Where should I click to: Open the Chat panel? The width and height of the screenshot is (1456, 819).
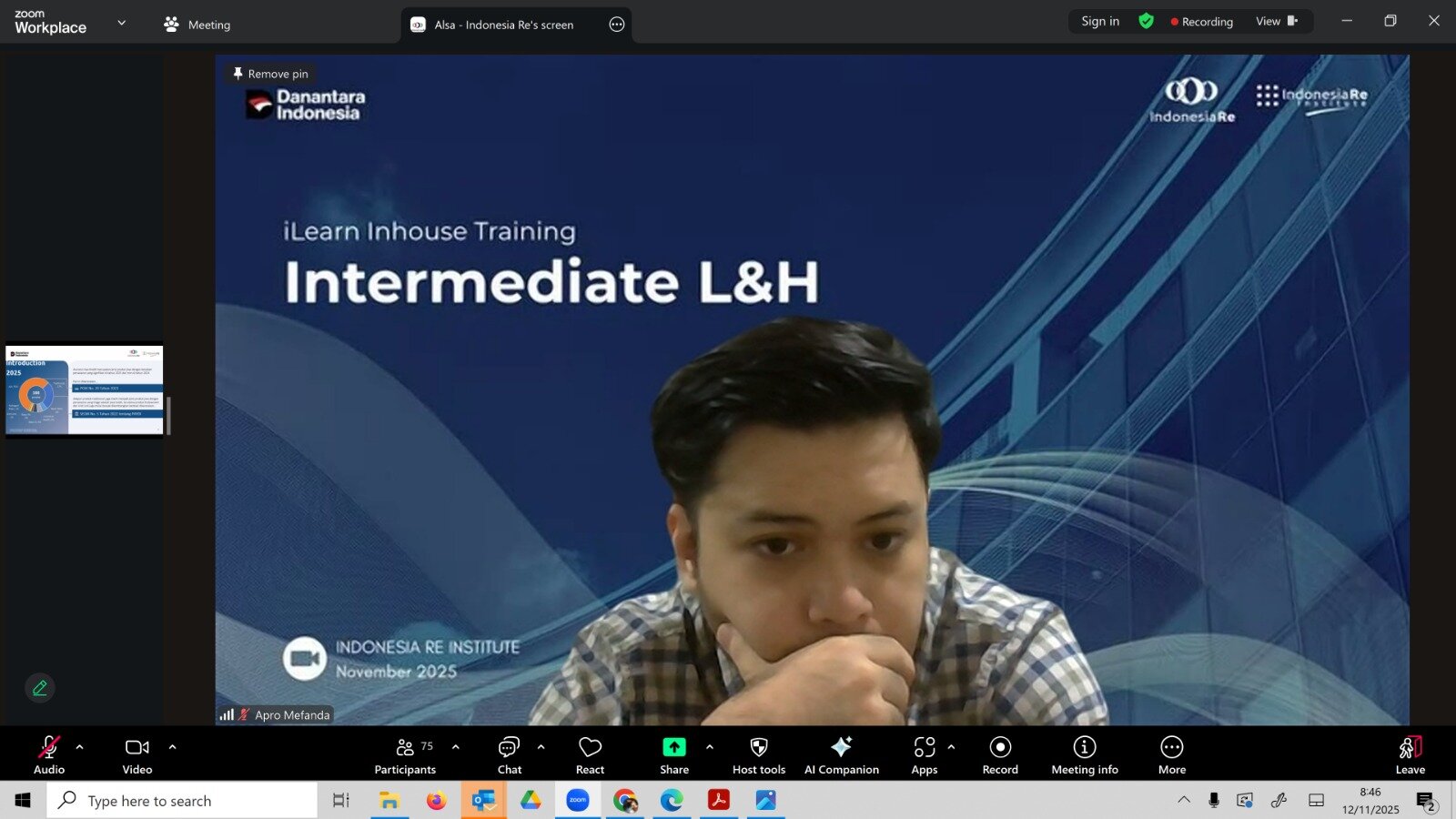pyautogui.click(x=509, y=754)
